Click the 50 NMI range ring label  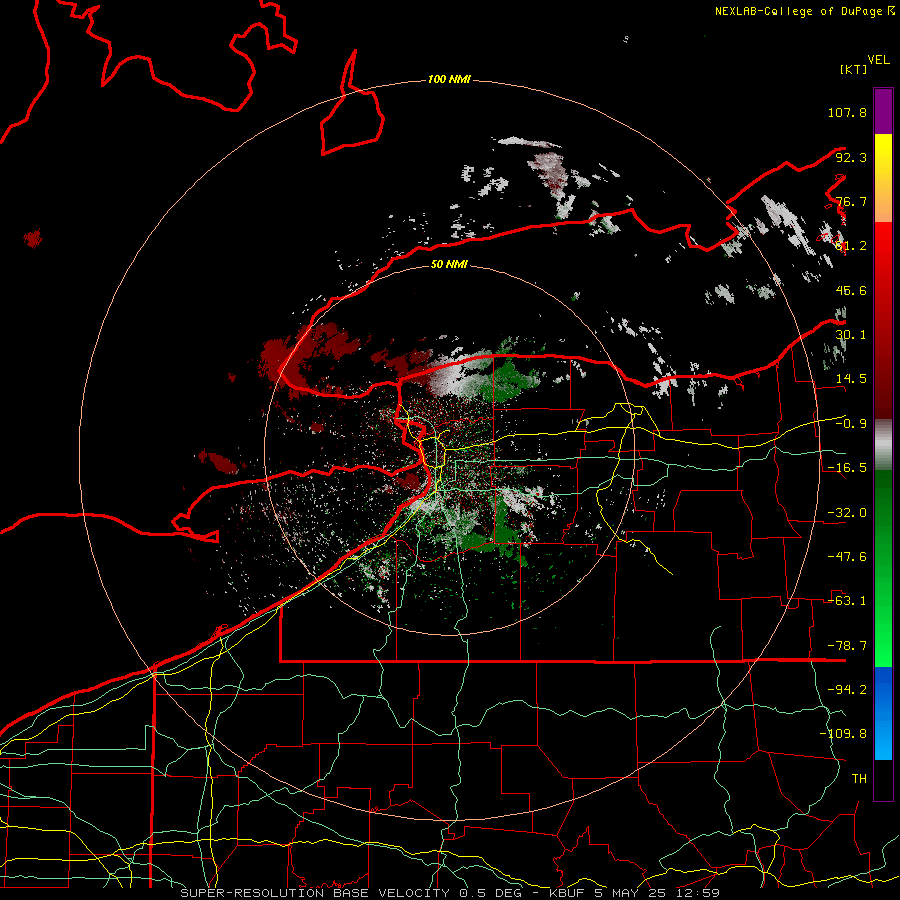tap(449, 265)
